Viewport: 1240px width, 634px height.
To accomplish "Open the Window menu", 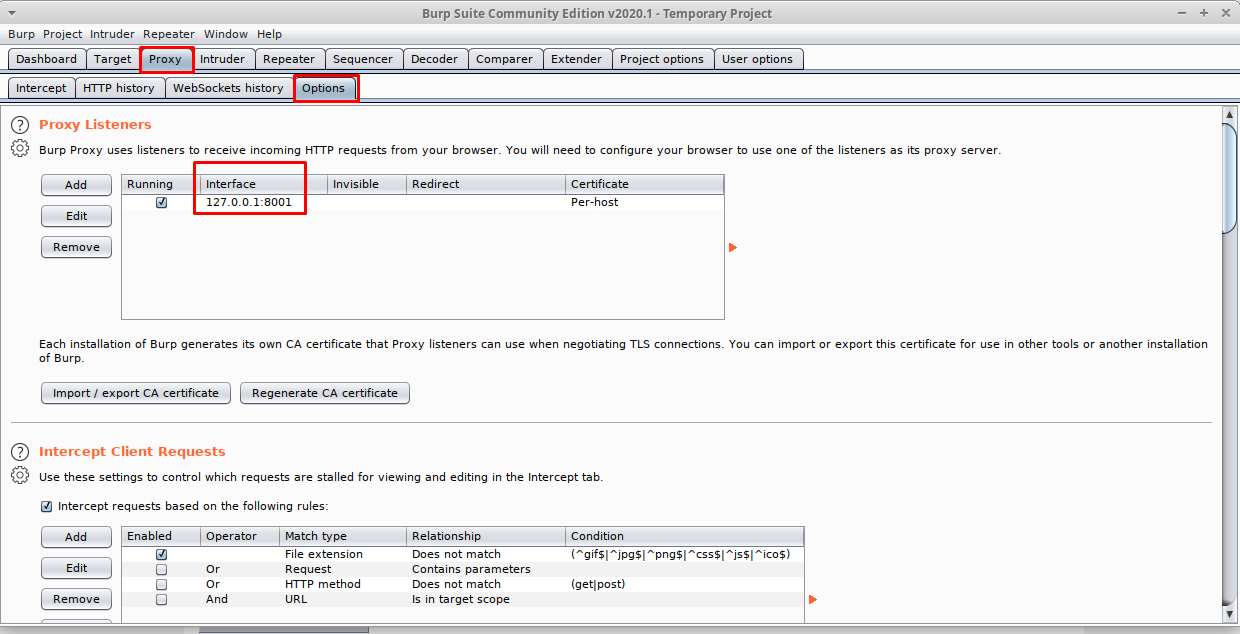I will 226,33.
